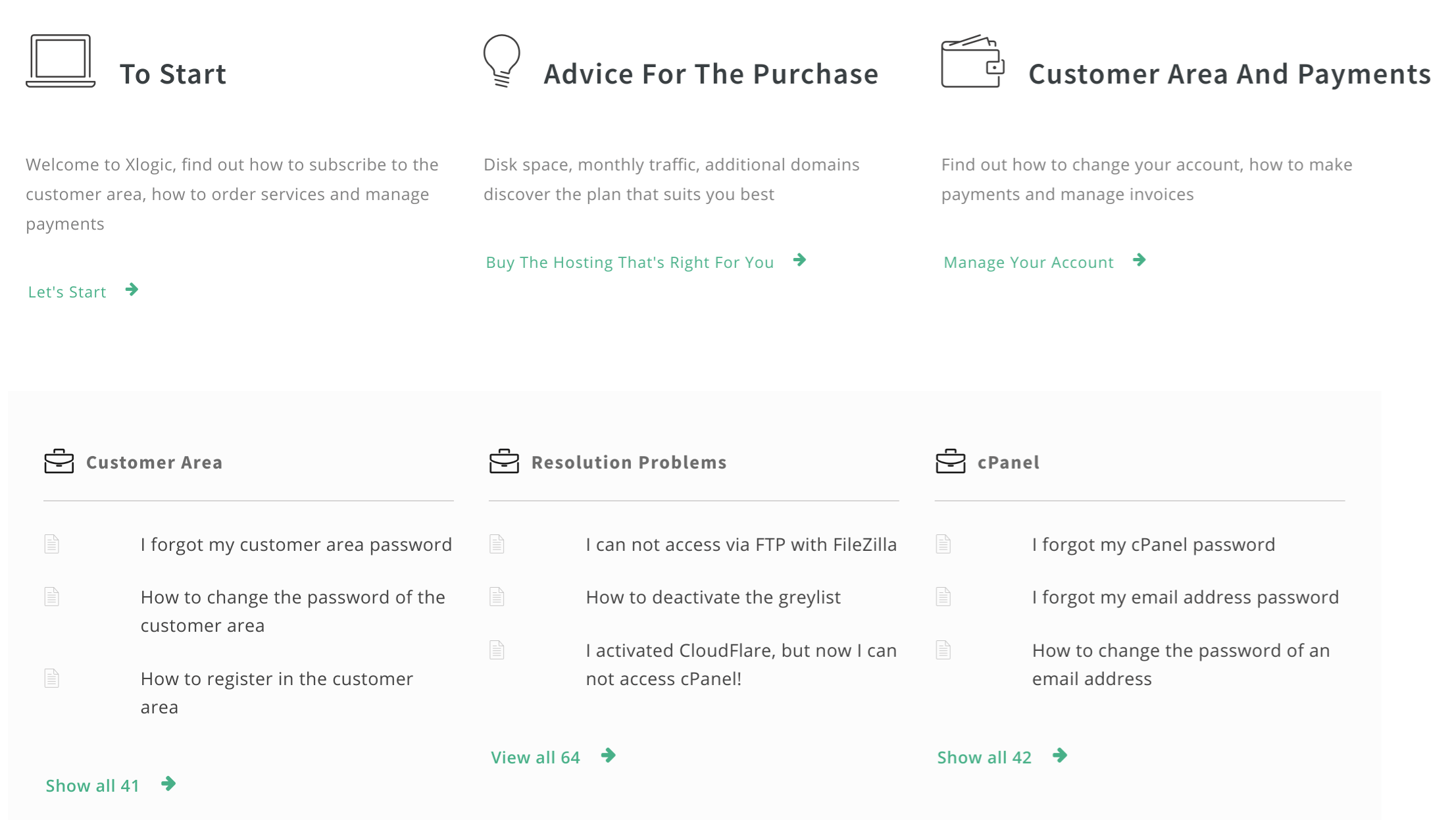
Task: Click the arrow after Manage Your Account
Action: (x=1140, y=260)
